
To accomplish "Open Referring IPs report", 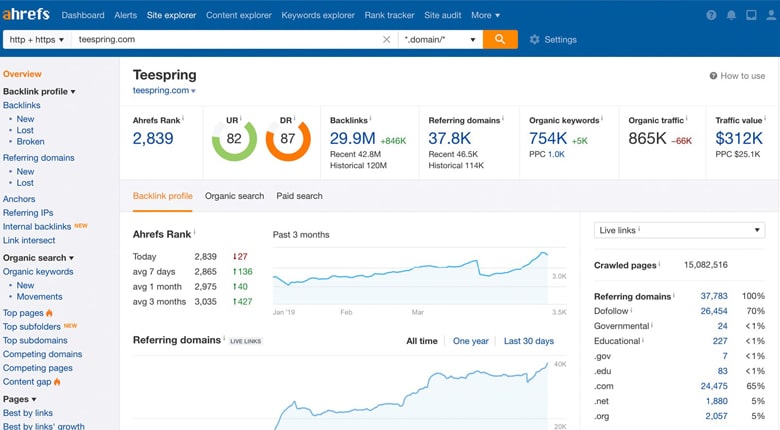I will [28, 213].
